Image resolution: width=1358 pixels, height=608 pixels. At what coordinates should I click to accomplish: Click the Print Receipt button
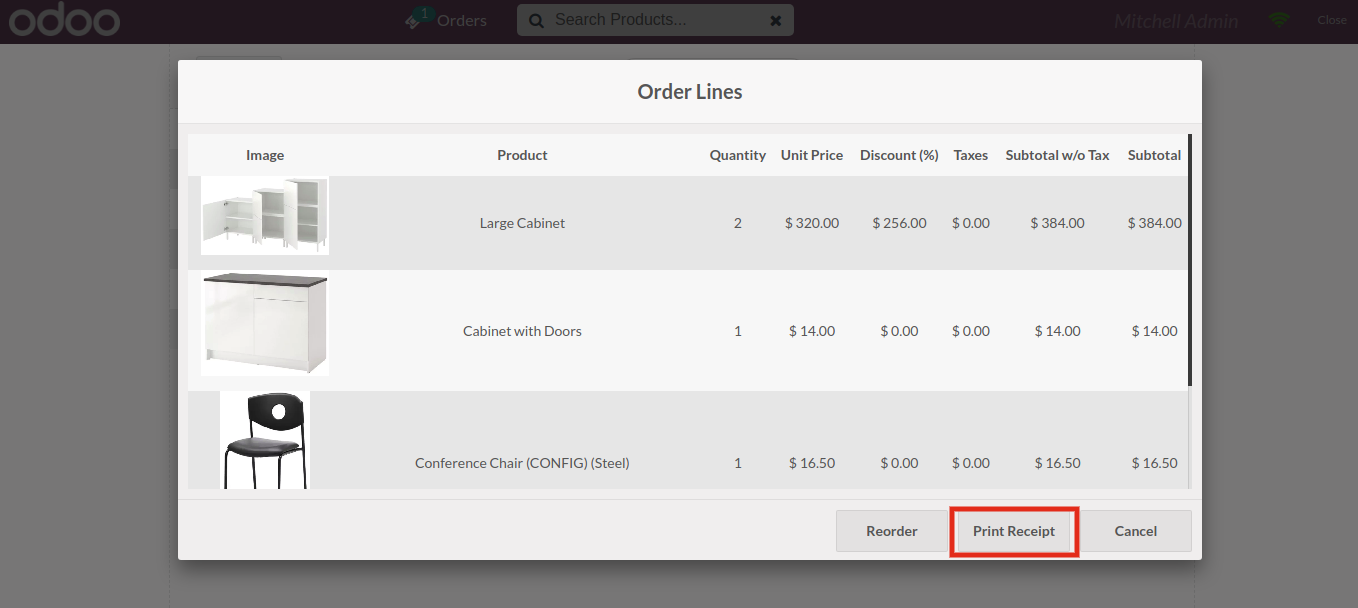click(1013, 531)
